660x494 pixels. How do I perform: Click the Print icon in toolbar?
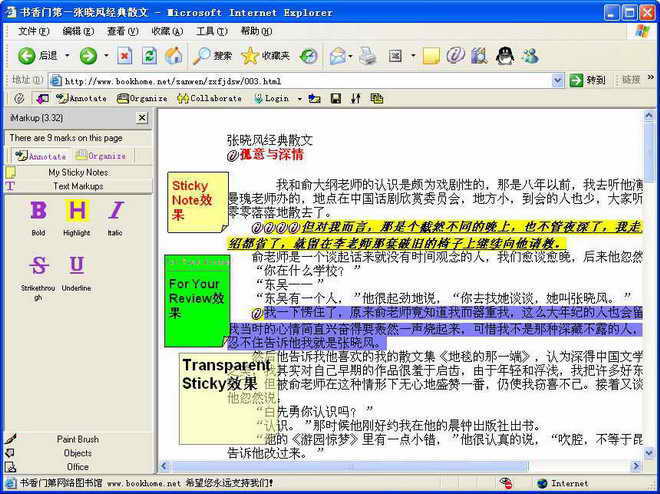click(x=367, y=55)
